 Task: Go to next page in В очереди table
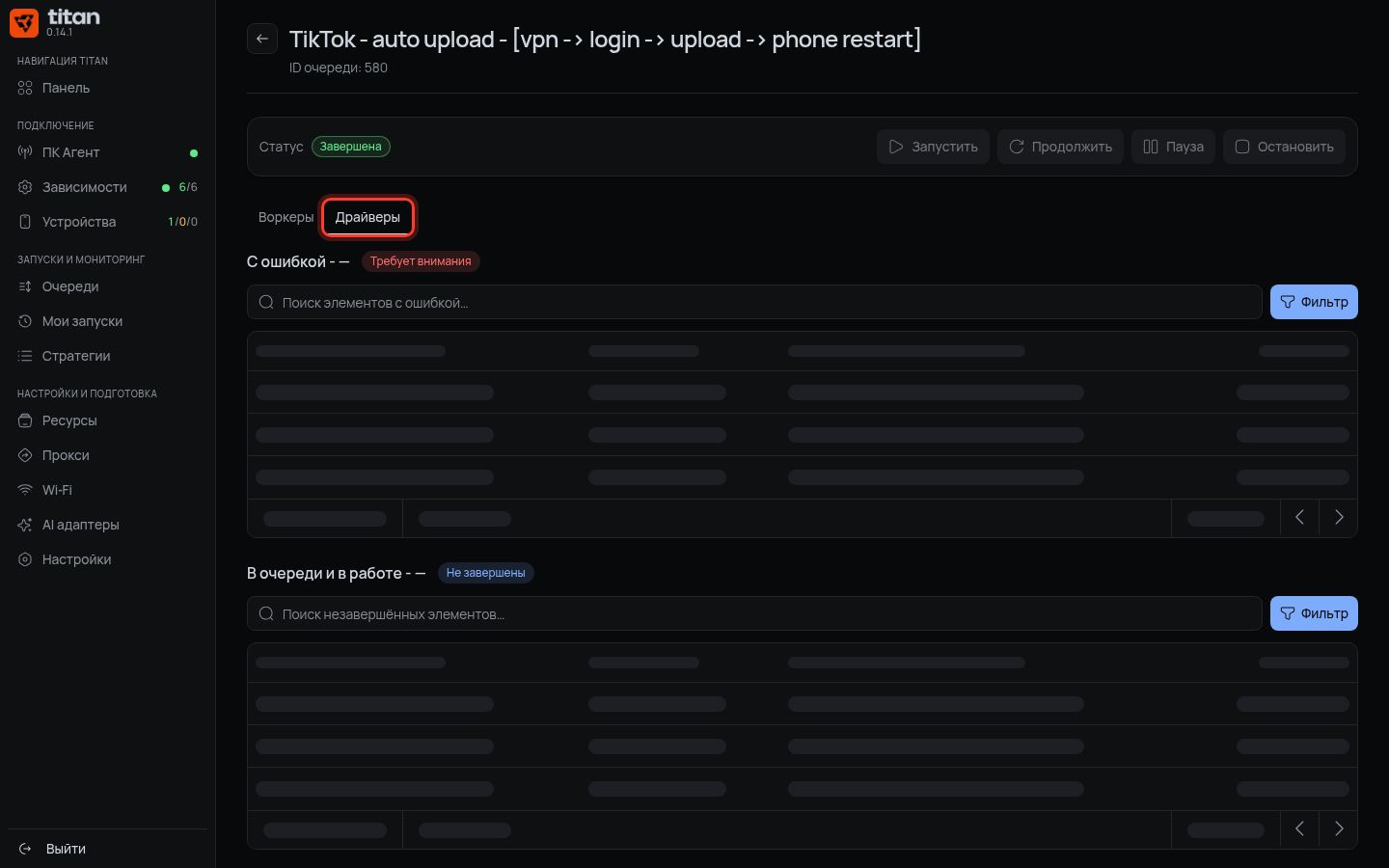1339,829
